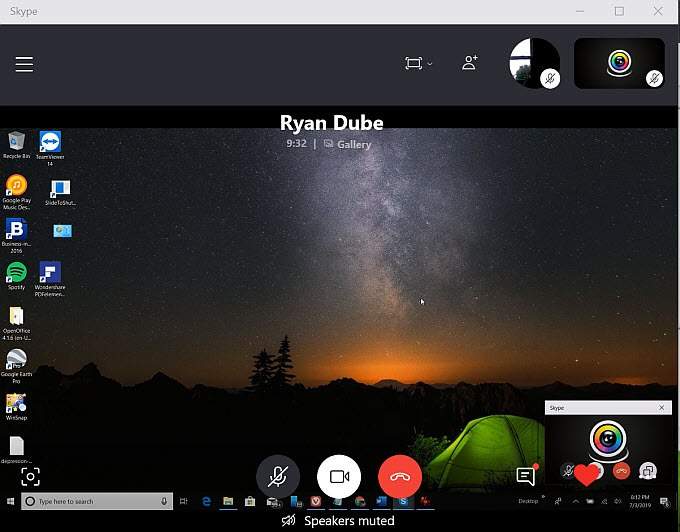Image resolution: width=680 pixels, height=532 pixels.
Task: Open the People icon in taskbar
Action: (x=558, y=501)
